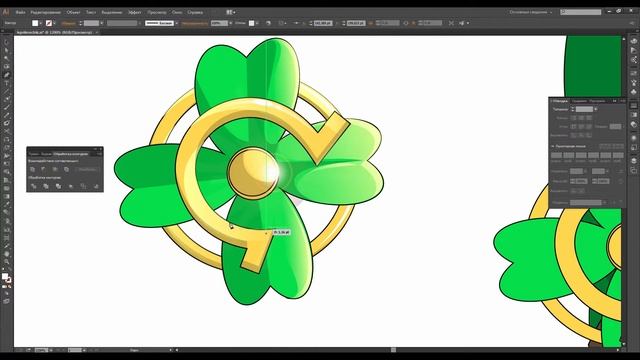Screen dimensions: 640x360
Task: Open the stroke weight dropdown in the control bar
Action: [x=102, y=23]
